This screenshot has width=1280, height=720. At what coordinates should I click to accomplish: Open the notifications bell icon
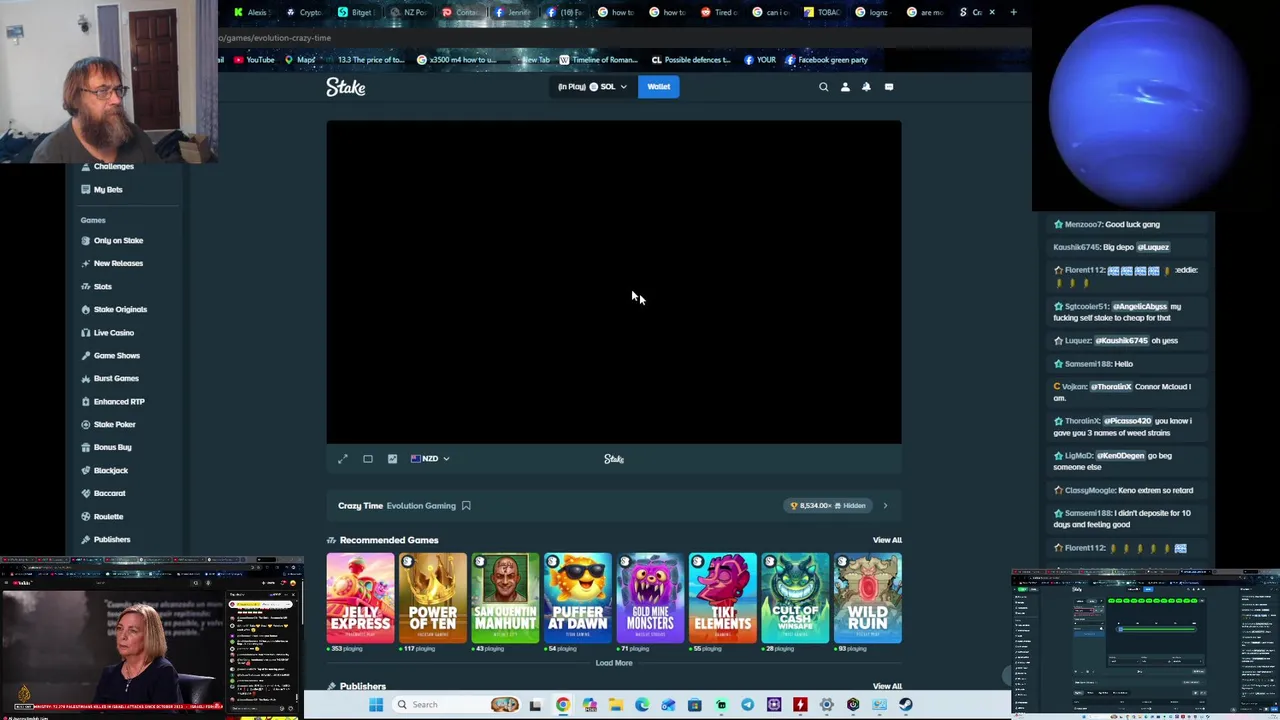866,87
